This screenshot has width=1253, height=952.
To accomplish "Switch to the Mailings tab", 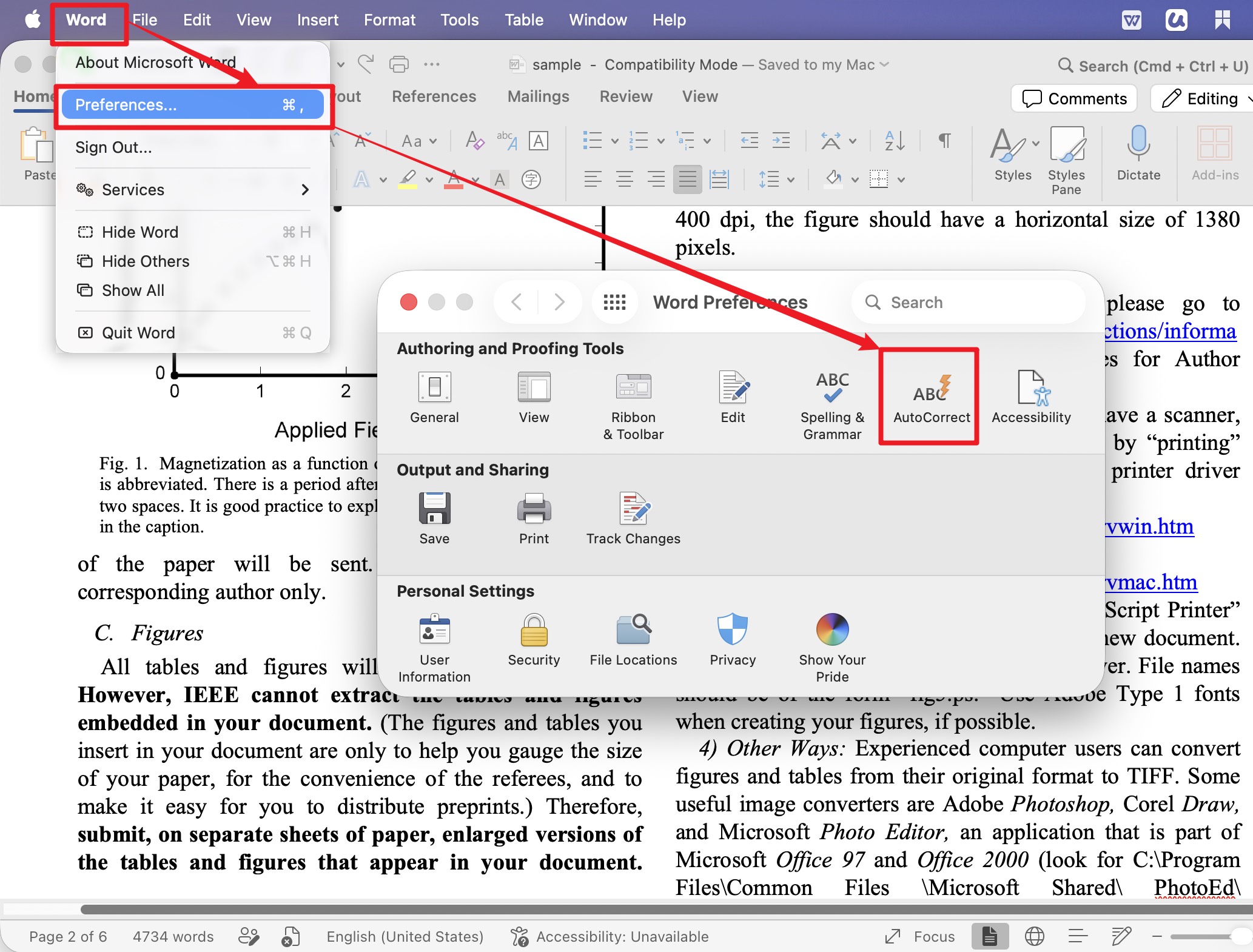I will [x=538, y=96].
